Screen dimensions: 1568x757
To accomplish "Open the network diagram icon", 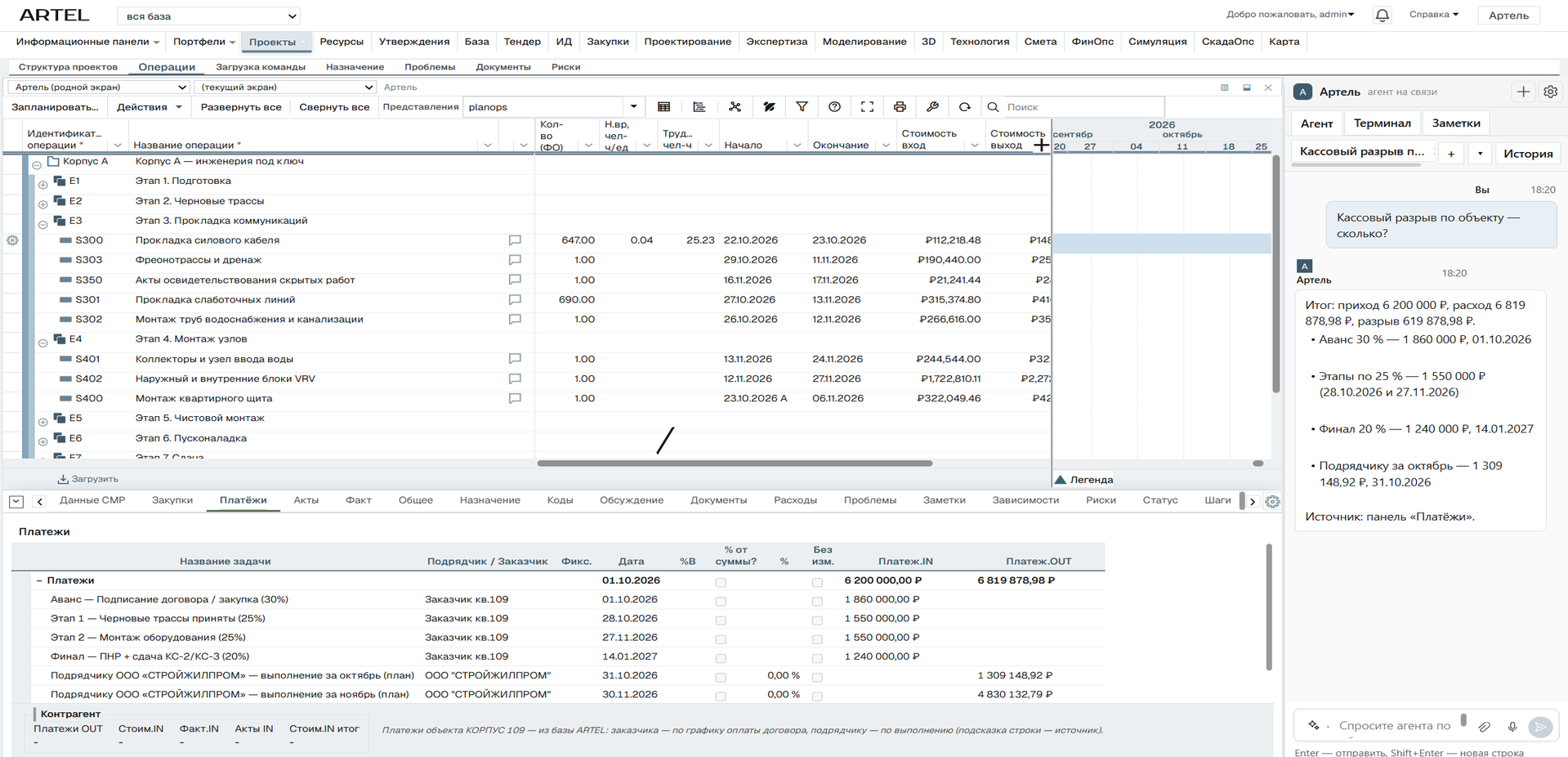I will tap(735, 107).
